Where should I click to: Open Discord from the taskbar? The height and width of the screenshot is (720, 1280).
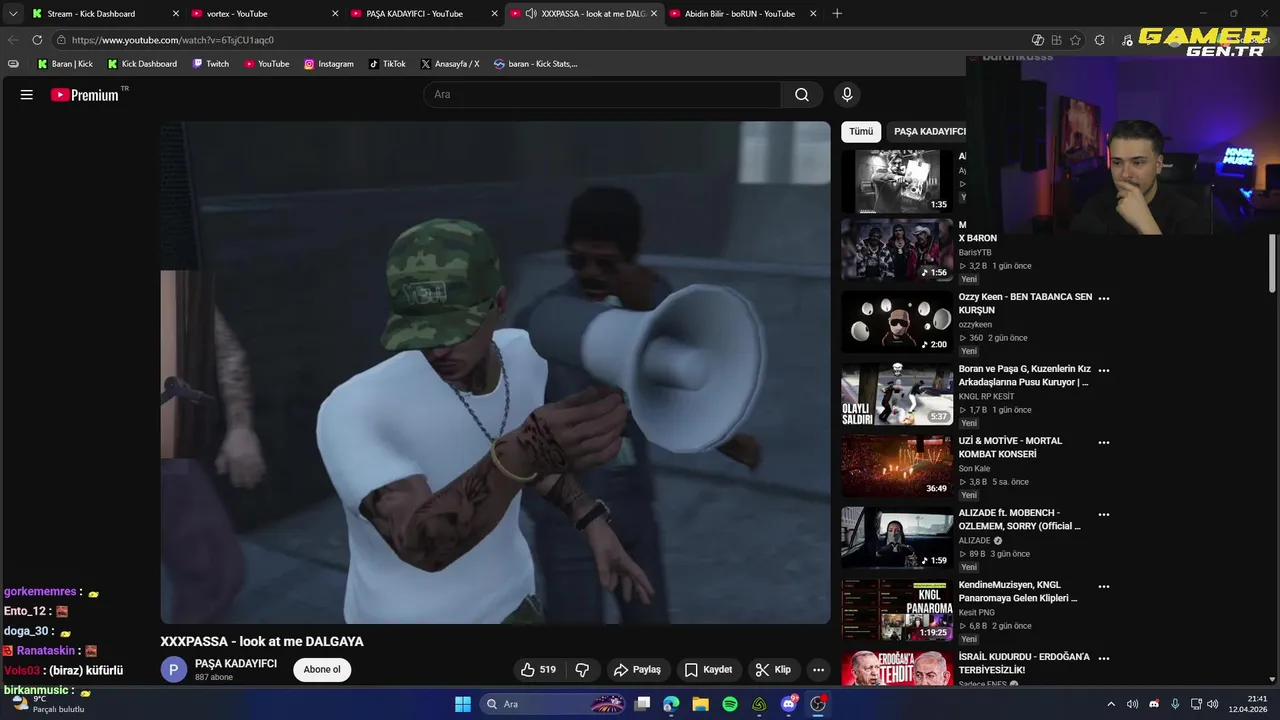789,704
